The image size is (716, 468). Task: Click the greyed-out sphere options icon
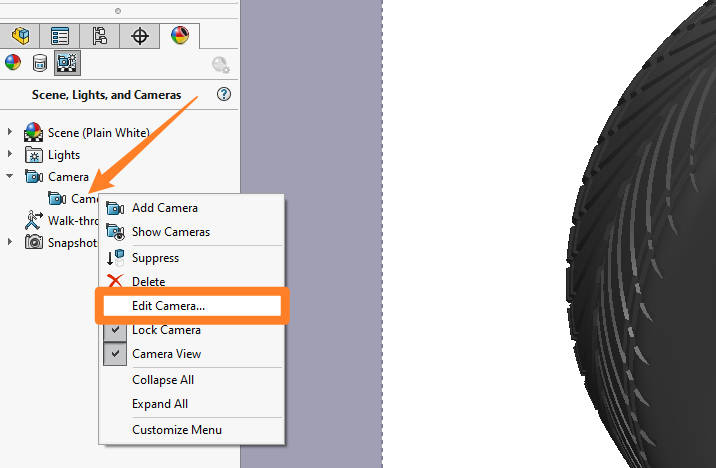221,64
